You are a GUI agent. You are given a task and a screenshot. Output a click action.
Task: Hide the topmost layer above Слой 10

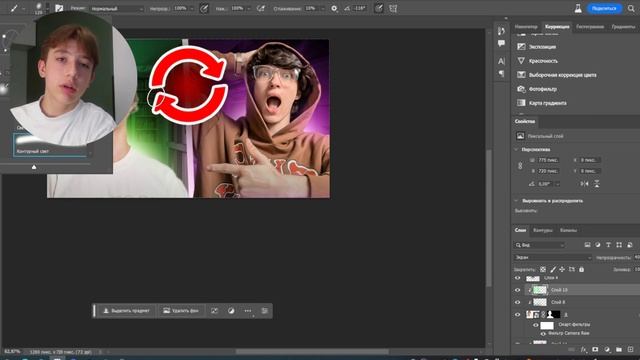point(518,278)
